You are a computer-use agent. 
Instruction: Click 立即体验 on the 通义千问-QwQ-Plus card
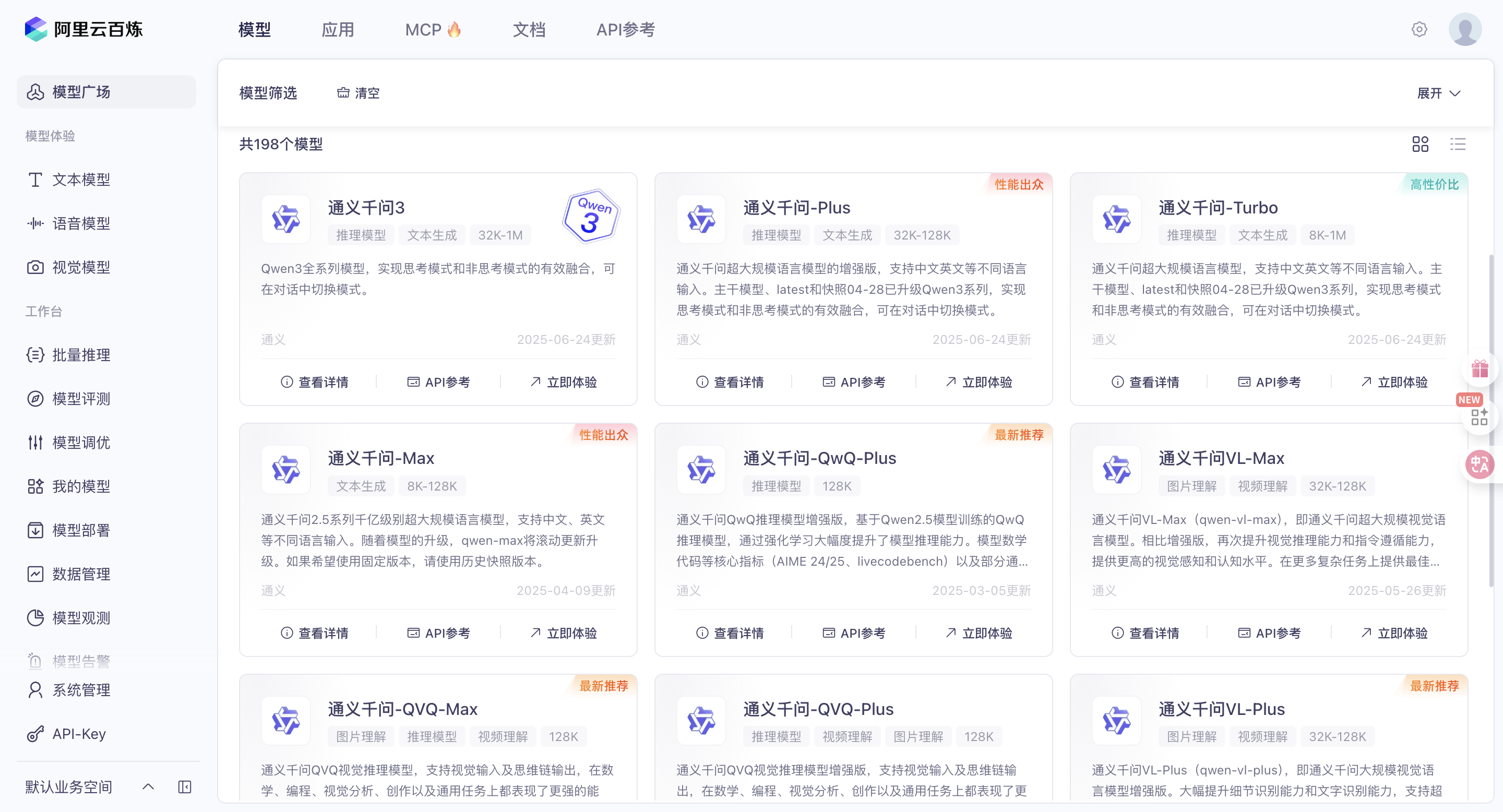979,633
